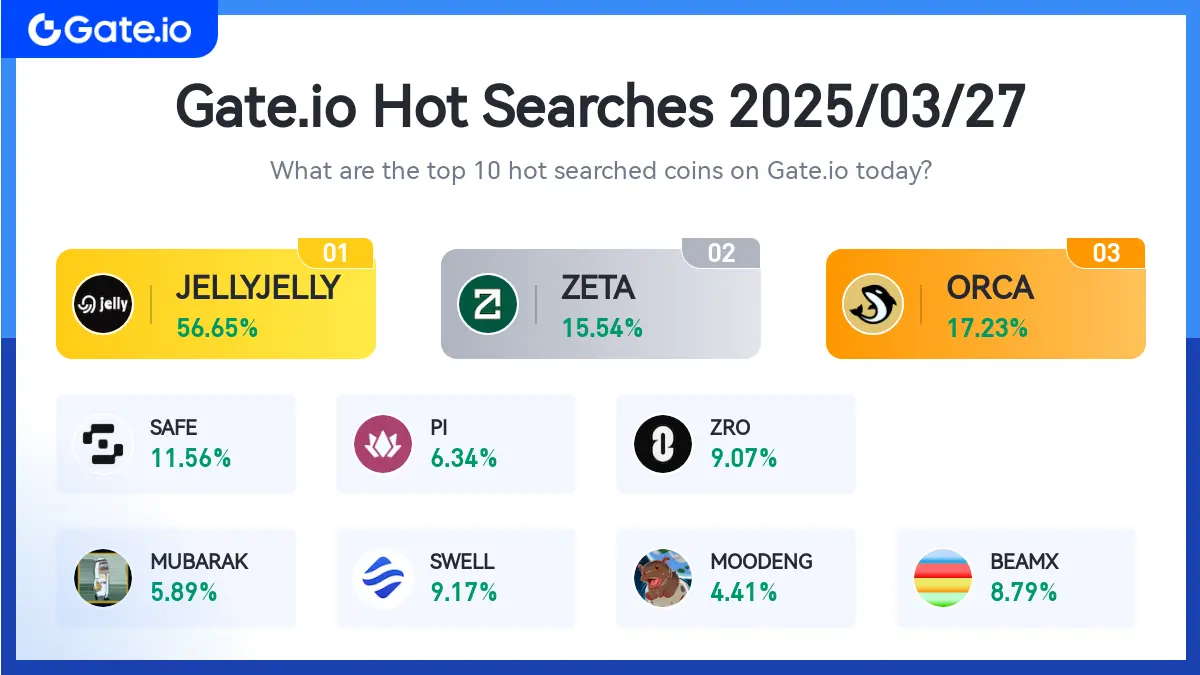Click the 02 rank badge
This screenshot has width=1200, height=675.
pyautogui.click(x=721, y=253)
